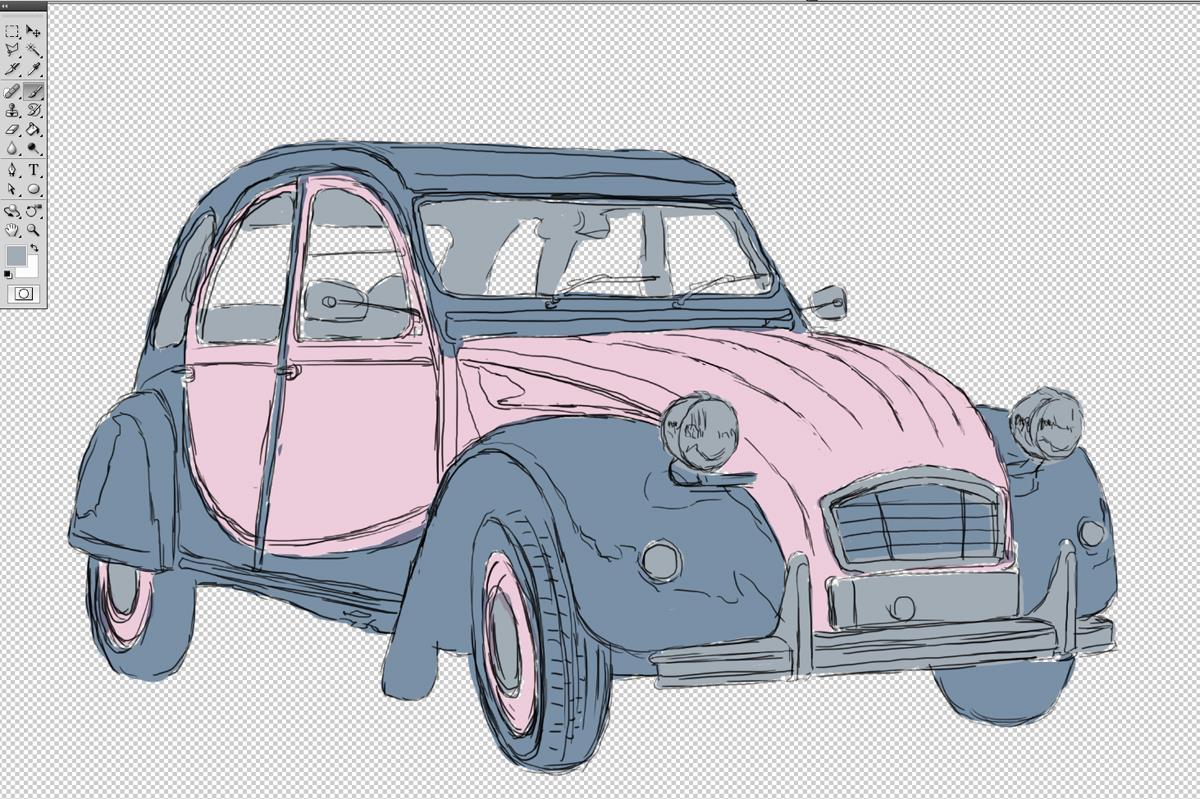Screen dimensions: 1200x799
Task: Collapse the toolbox using double-arrow header
Action: (x=5, y=5)
